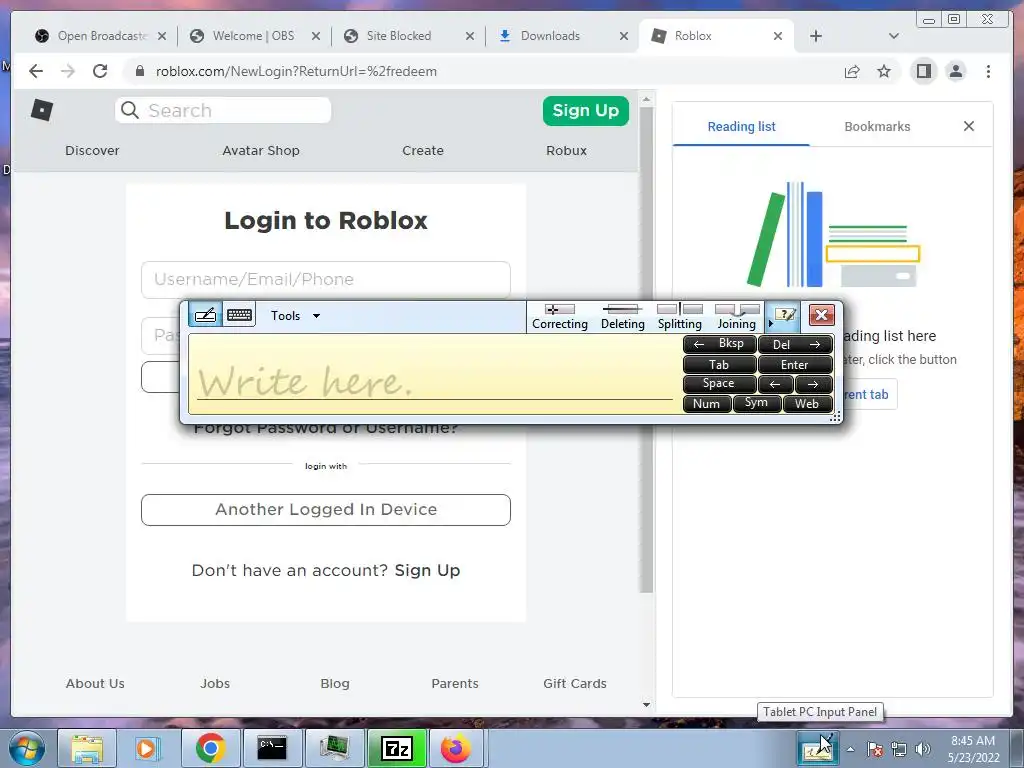
Task: Click the Username/Email/Phone field
Action: pos(326,280)
